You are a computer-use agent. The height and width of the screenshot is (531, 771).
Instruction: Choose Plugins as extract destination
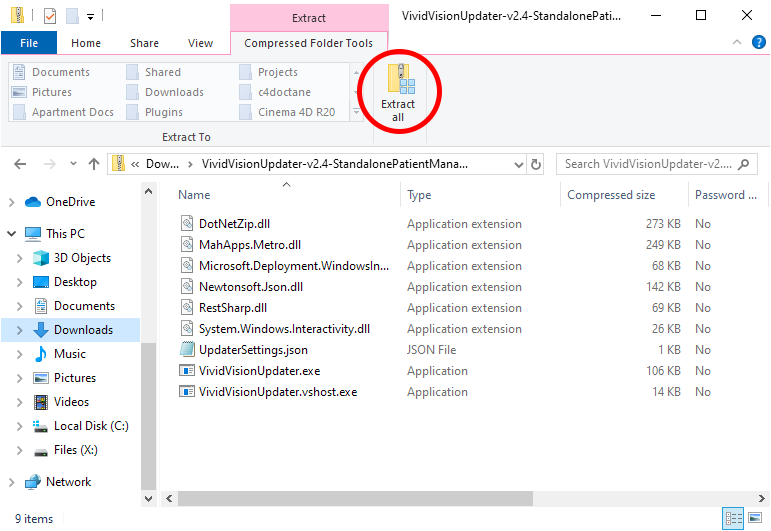(x=155, y=113)
